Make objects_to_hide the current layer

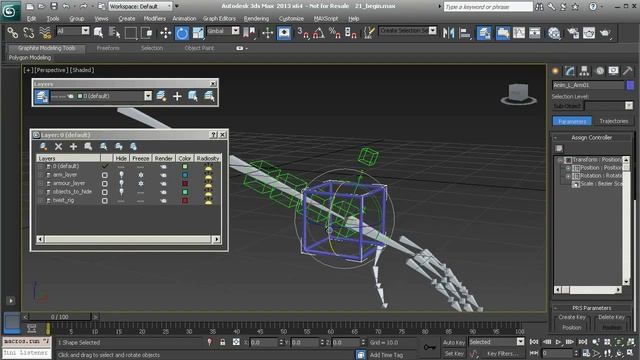(105, 192)
